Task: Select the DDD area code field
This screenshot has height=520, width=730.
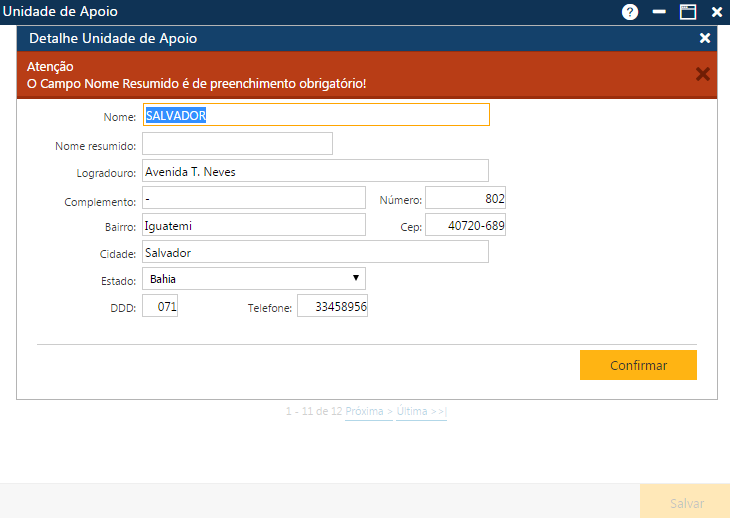Action: click(x=160, y=307)
